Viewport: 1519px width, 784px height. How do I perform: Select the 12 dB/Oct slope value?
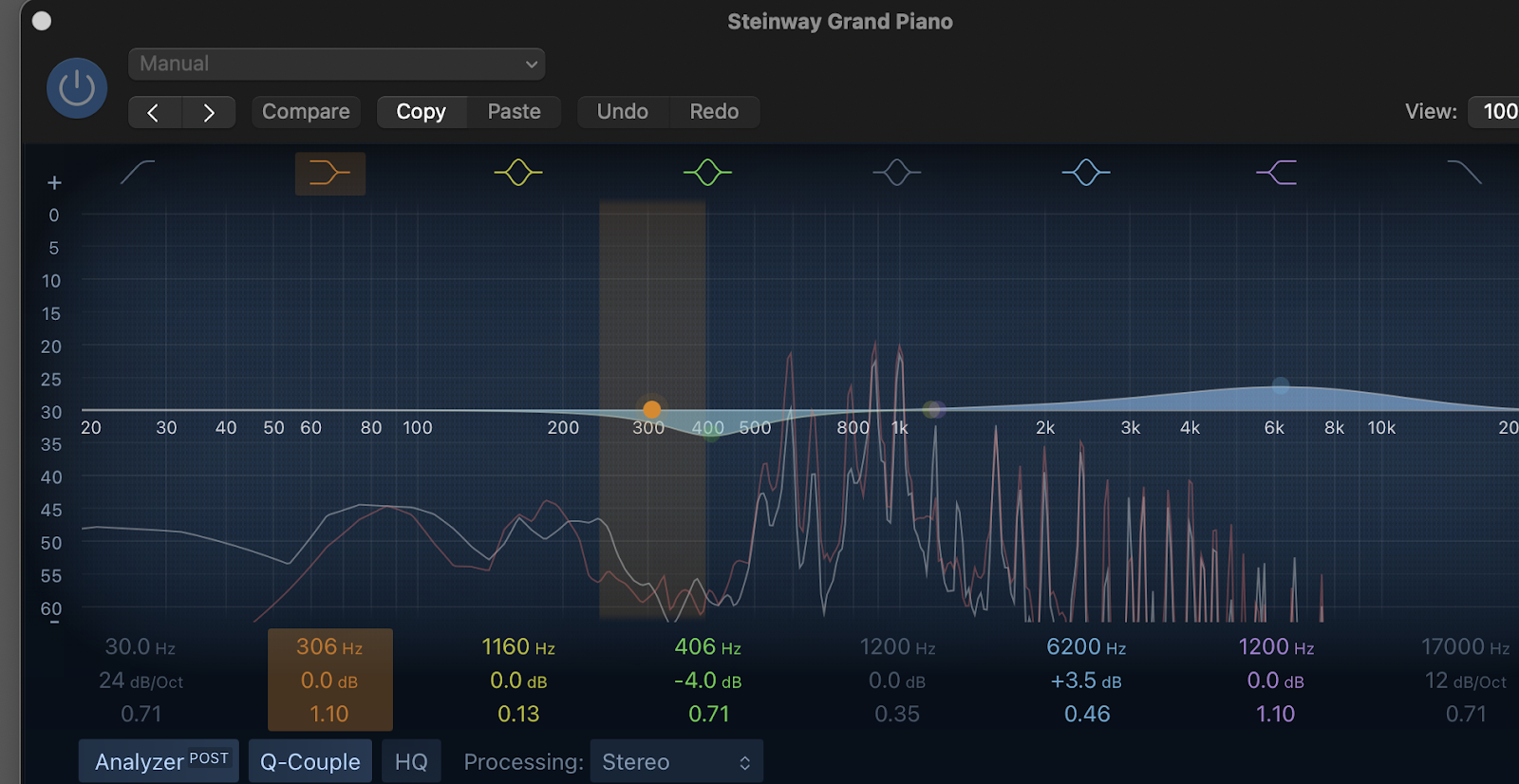click(1465, 681)
